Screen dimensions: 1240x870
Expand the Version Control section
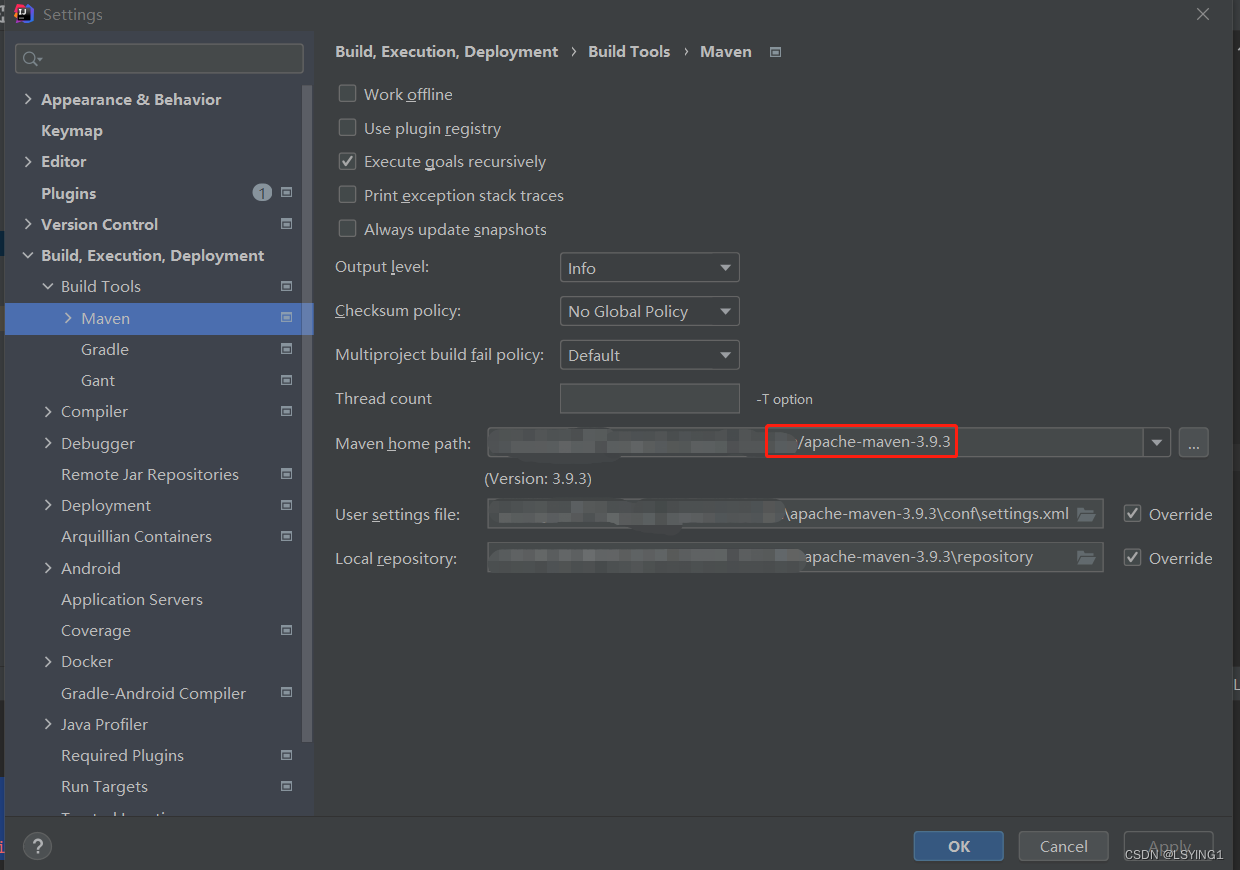28,224
